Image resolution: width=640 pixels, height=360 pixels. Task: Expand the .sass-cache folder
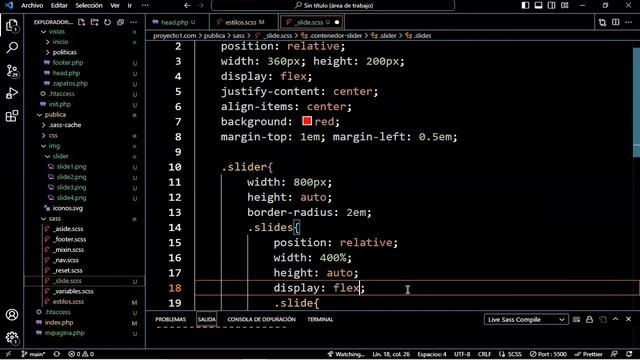click(x=64, y=125)
